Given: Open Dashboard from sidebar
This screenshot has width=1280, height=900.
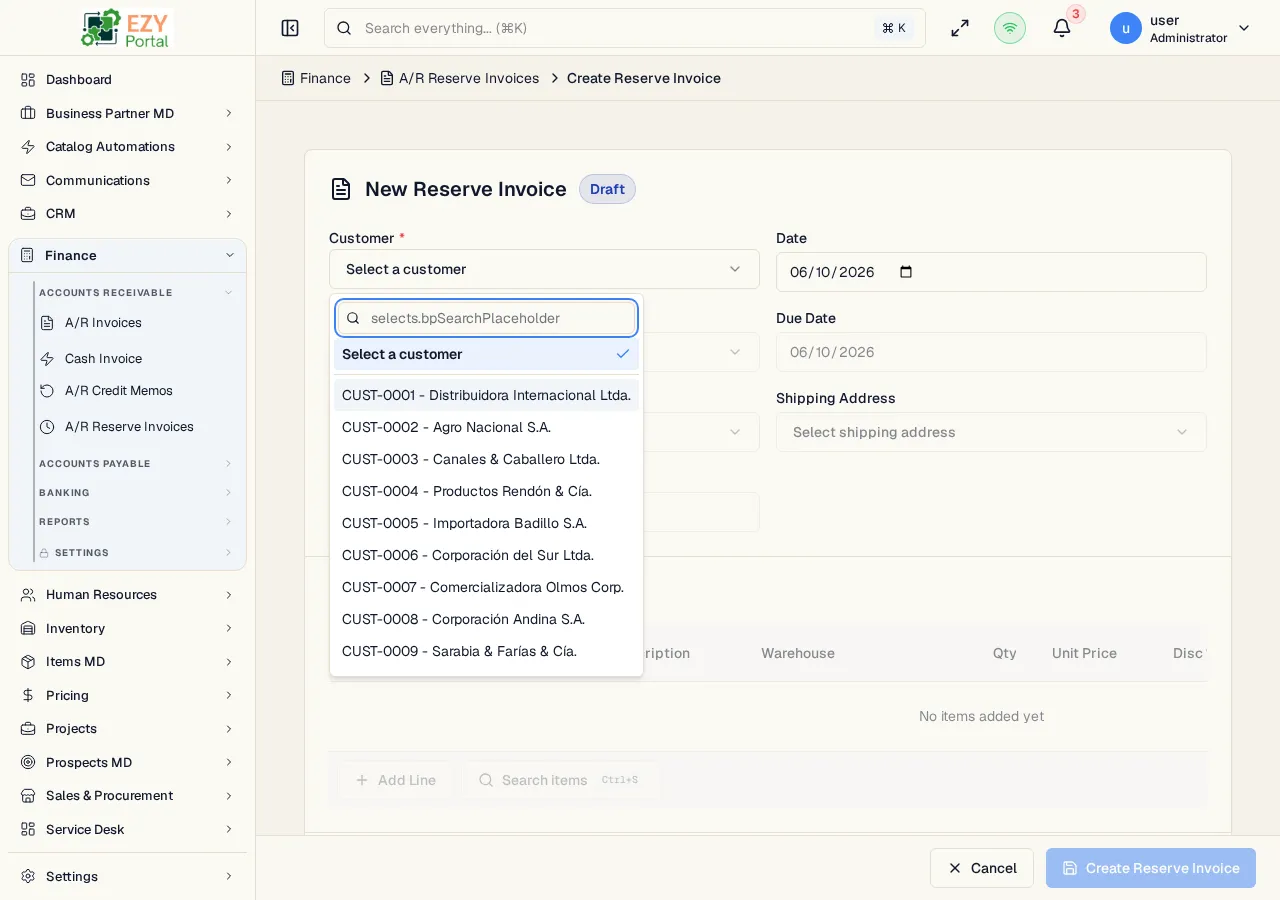Looking at the screenshot, I should click(127, 79).
